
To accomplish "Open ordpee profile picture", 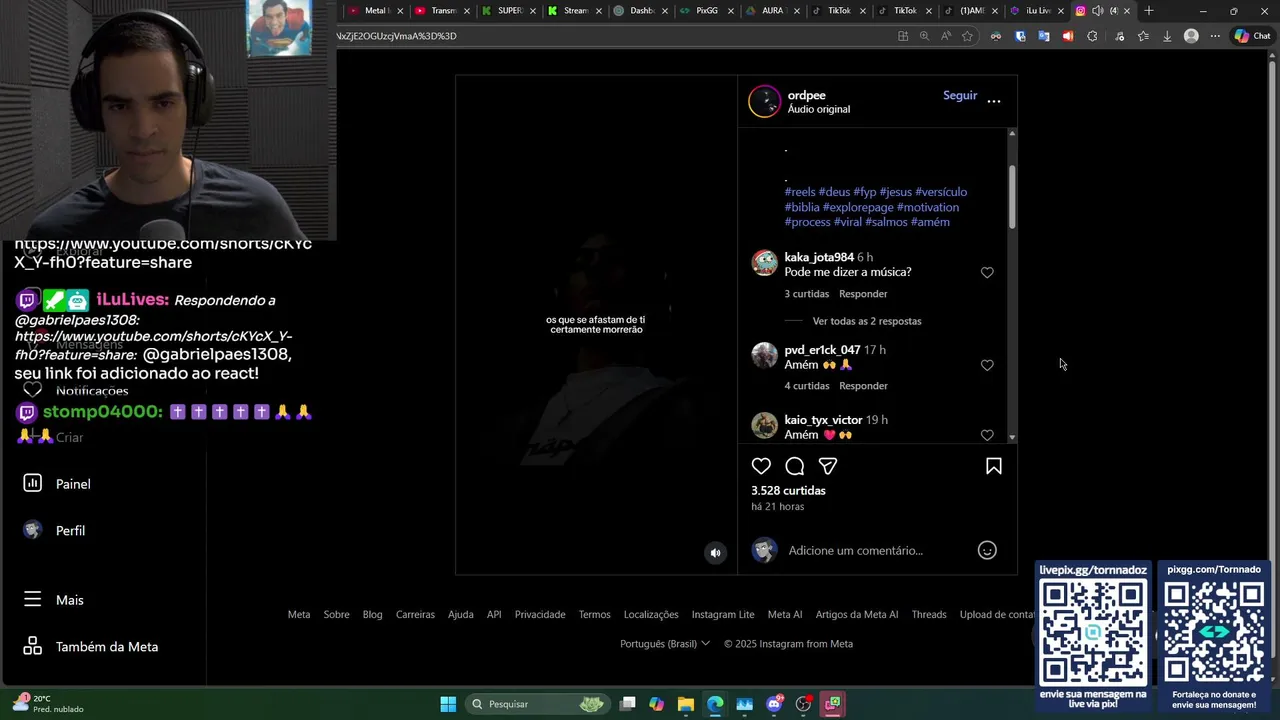I will tap(764, 102).
